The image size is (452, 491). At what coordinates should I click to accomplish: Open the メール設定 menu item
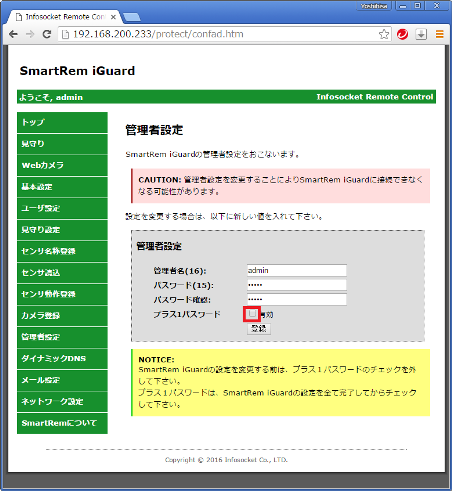click(x=62, y=380)
